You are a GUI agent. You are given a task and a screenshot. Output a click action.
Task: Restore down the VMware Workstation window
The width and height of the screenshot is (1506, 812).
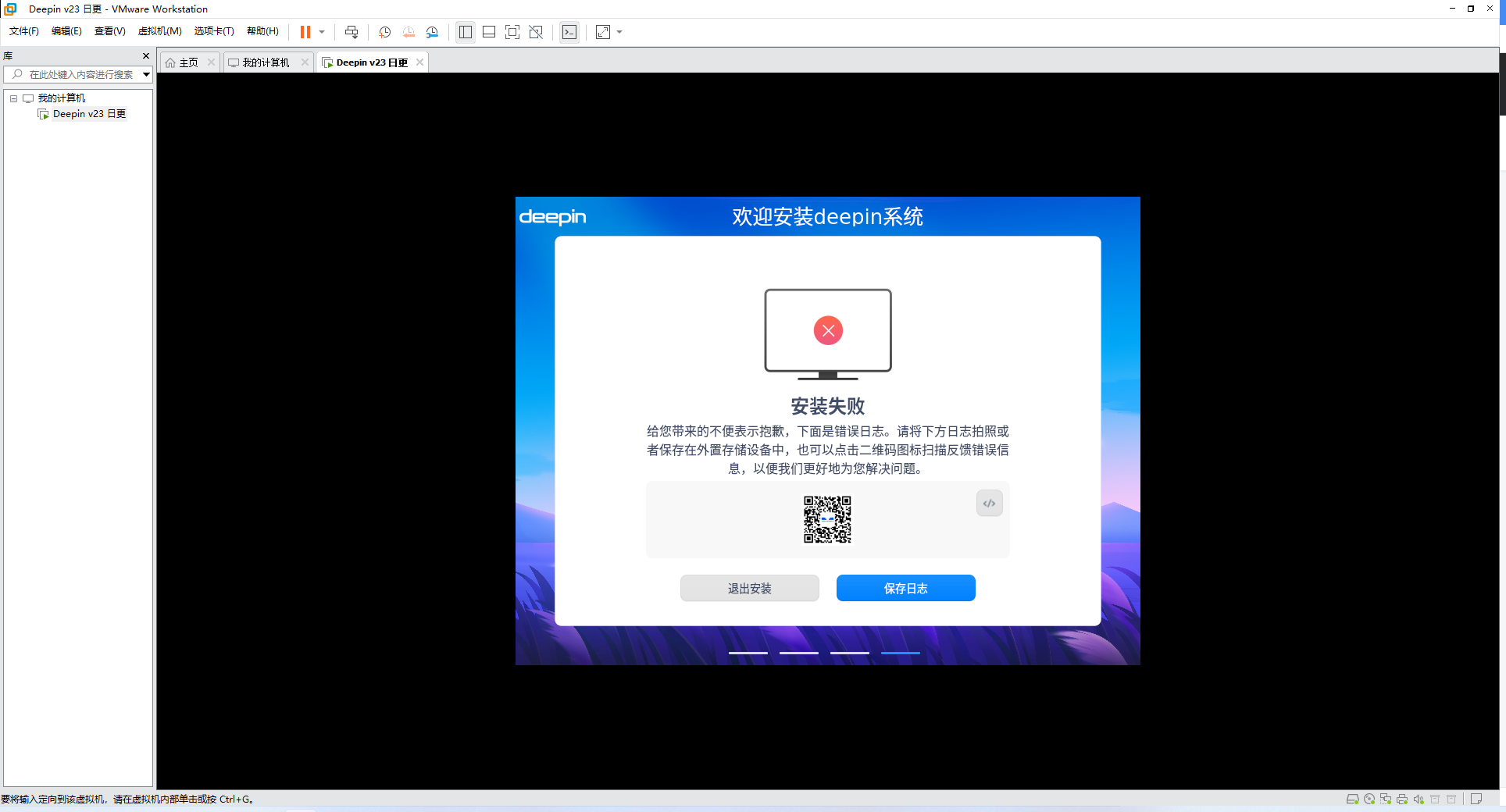point(1471,9)
